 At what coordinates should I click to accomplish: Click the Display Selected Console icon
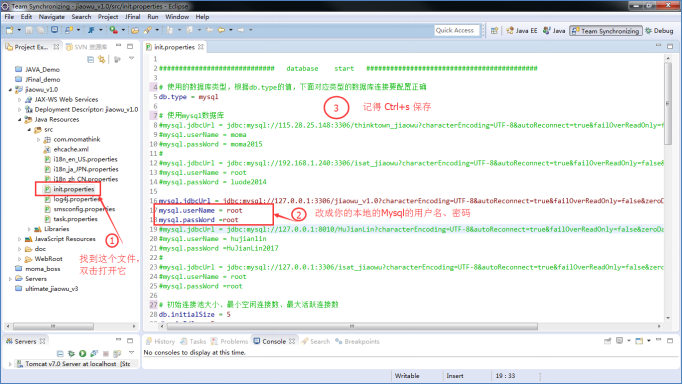[x=619, y=341]
